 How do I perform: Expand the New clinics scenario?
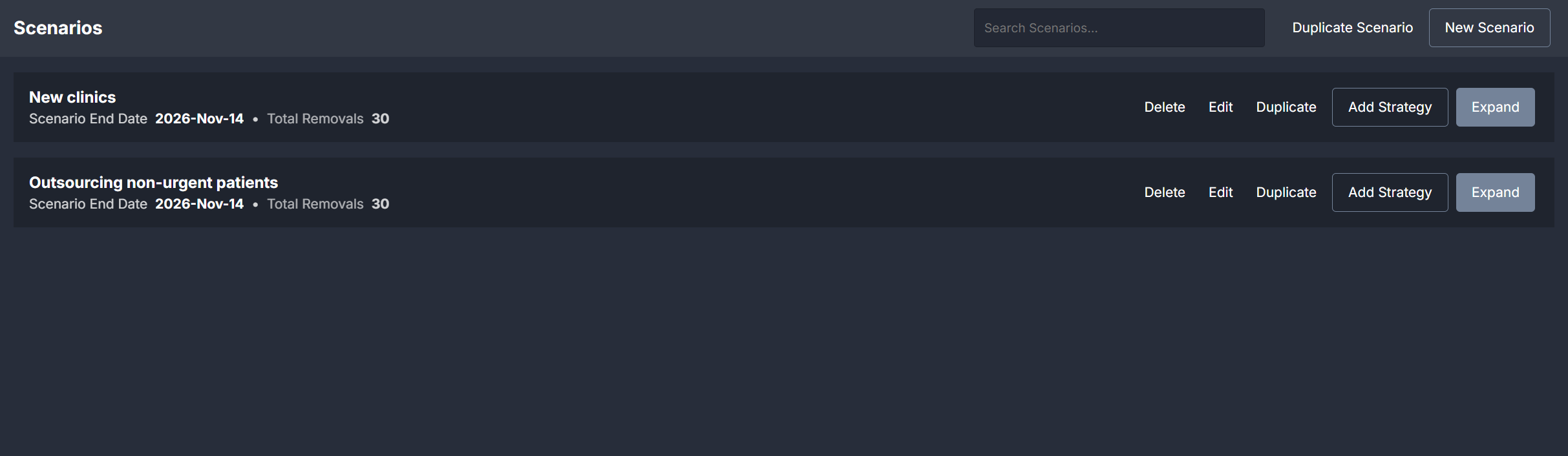click(1495, 107)
